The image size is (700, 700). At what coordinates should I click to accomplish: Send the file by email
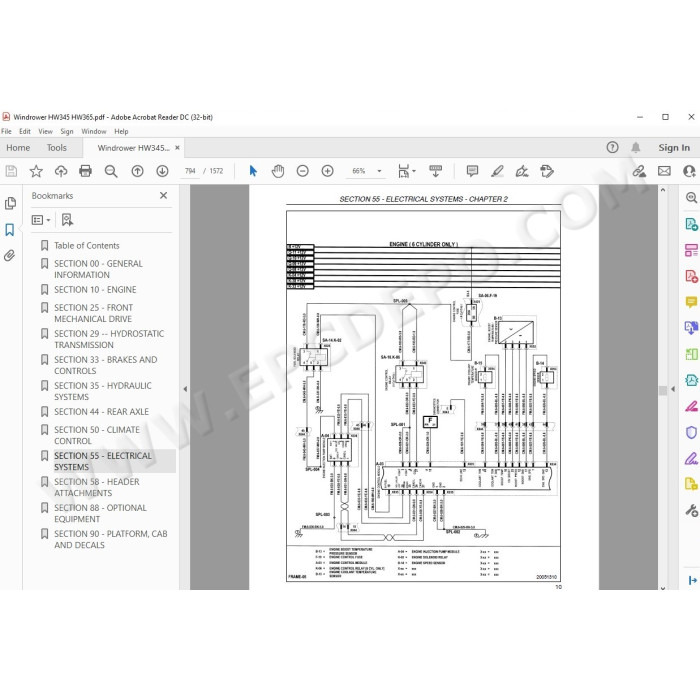664,171
